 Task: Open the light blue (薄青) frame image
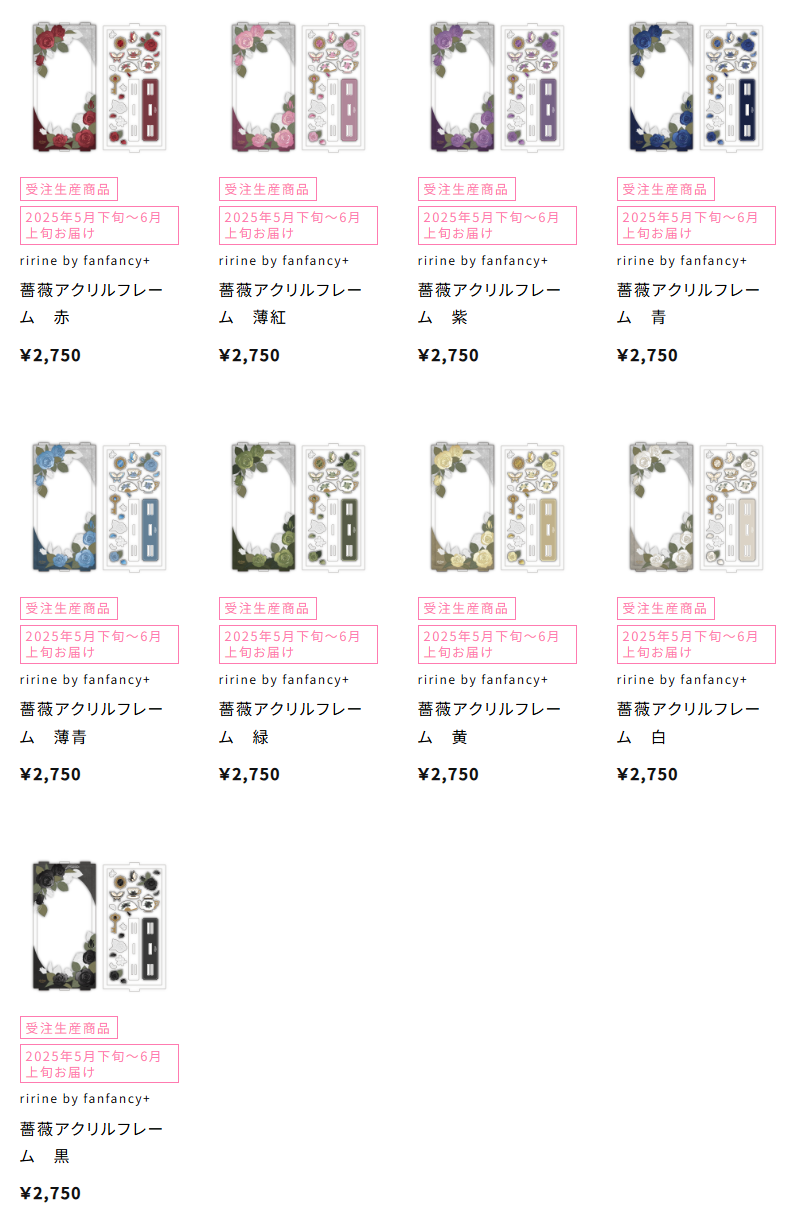click(x=99, y=506)
